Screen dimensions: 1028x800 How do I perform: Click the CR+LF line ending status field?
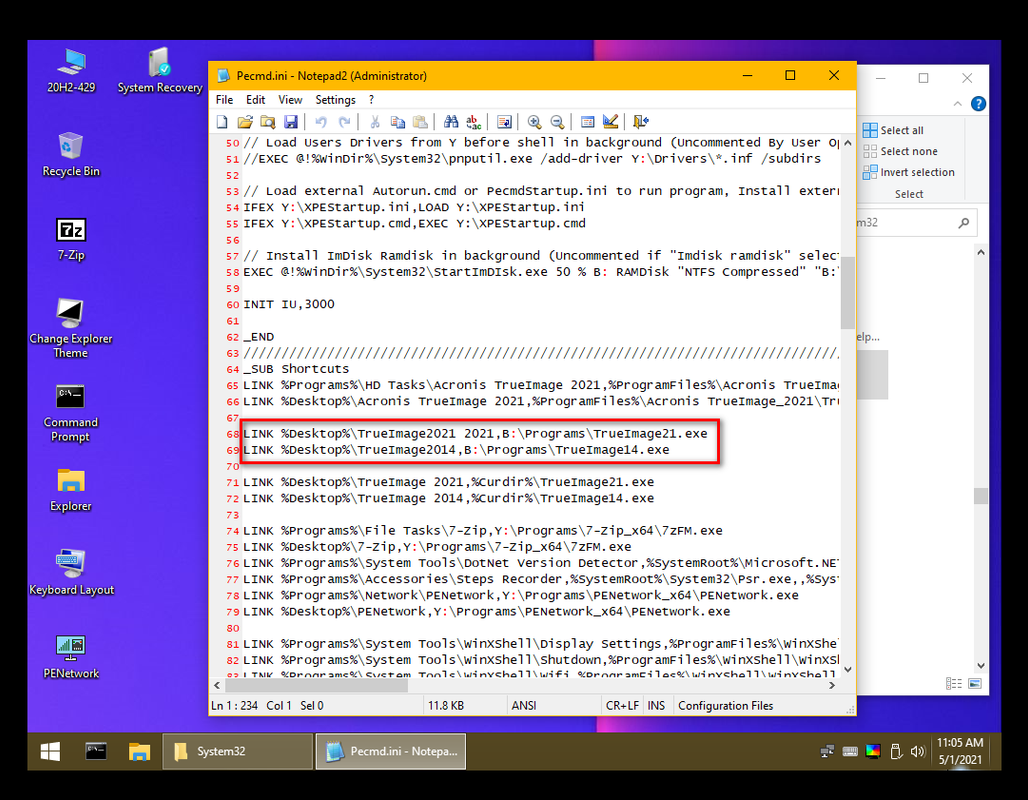coord(622,706)
